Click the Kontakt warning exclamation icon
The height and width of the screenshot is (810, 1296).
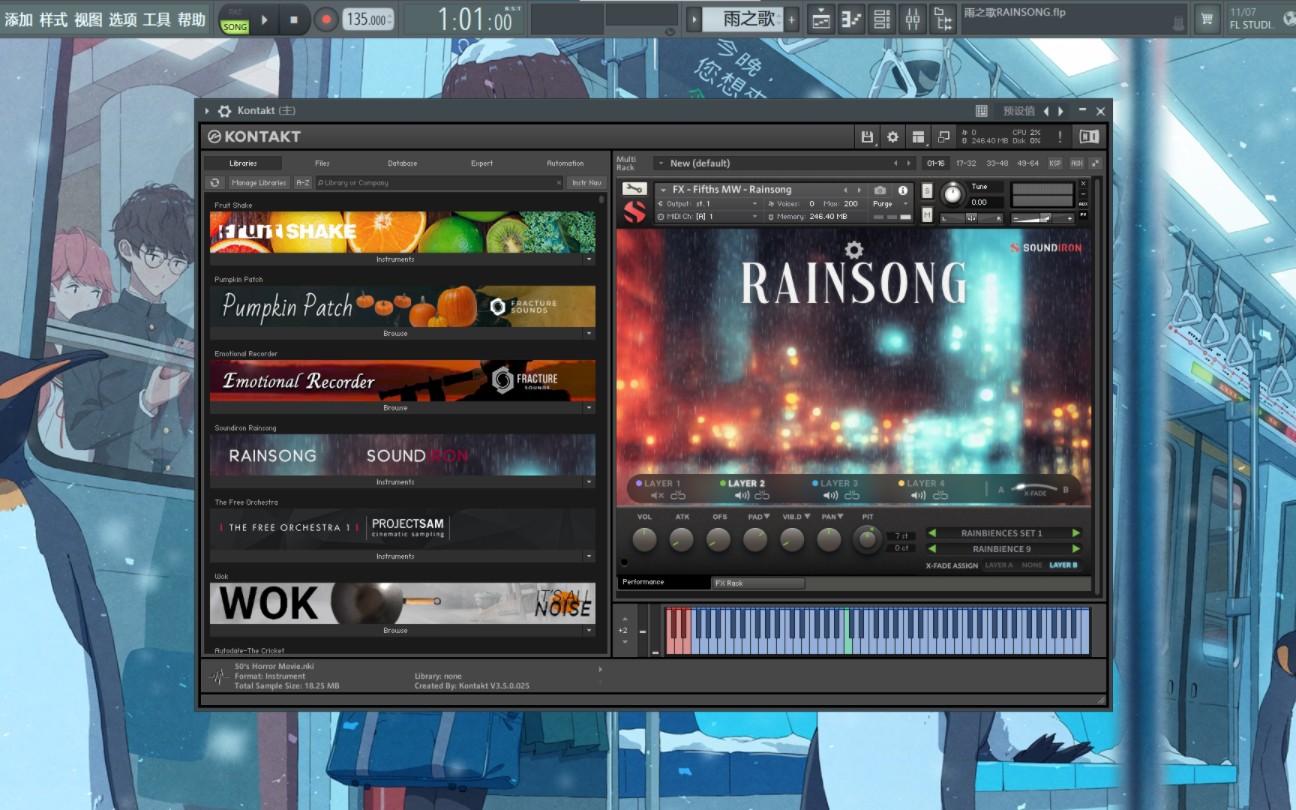click(x=1060, y=137)
